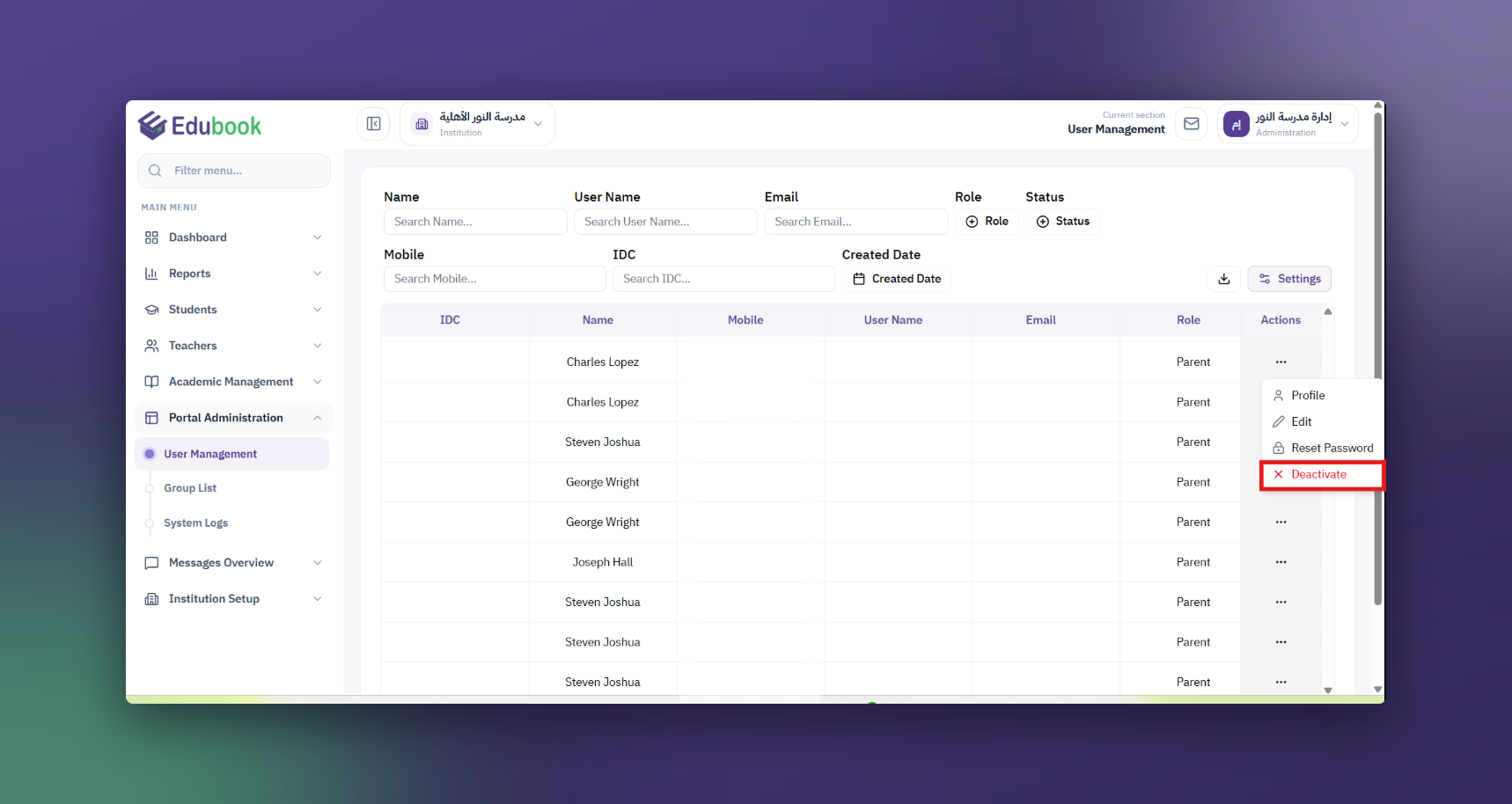Click the search magnifier in filter menu

pos(155,171)
